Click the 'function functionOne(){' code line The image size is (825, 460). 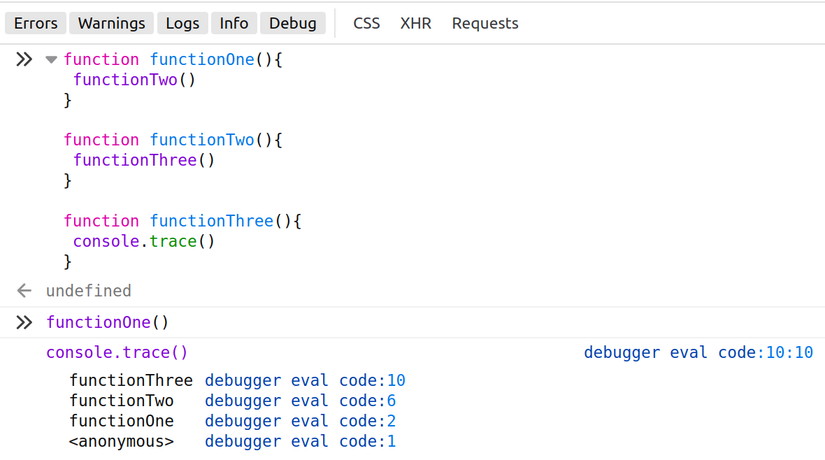(x=173, y=59)
